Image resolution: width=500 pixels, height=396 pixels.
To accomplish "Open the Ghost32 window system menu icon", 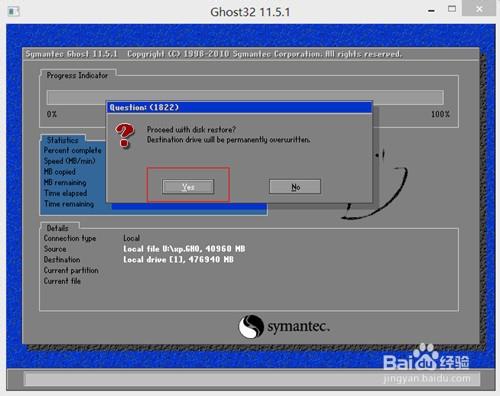I will 14,12.
